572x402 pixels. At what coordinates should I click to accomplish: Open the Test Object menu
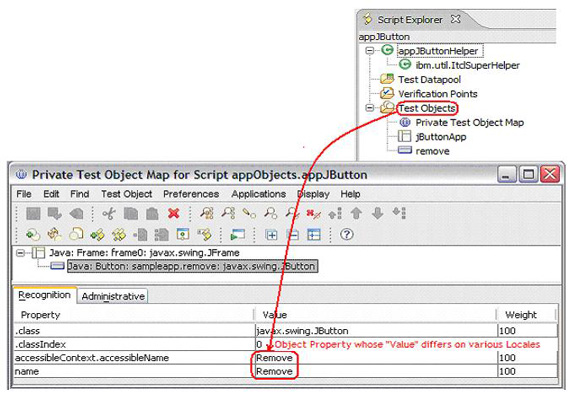pos(127,194)
